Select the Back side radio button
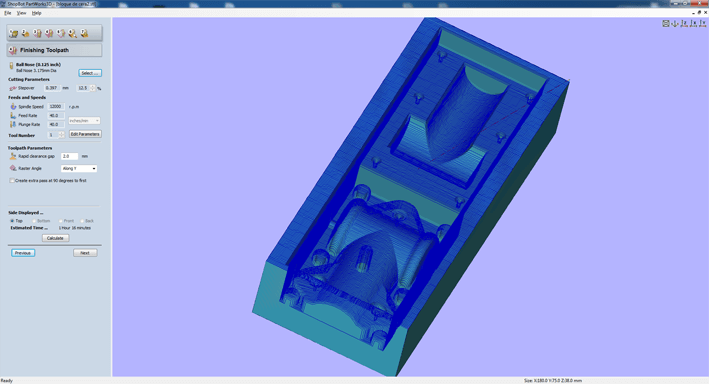Image resolution: width=709 pixels, height=384 pixels. click(82, 221)
